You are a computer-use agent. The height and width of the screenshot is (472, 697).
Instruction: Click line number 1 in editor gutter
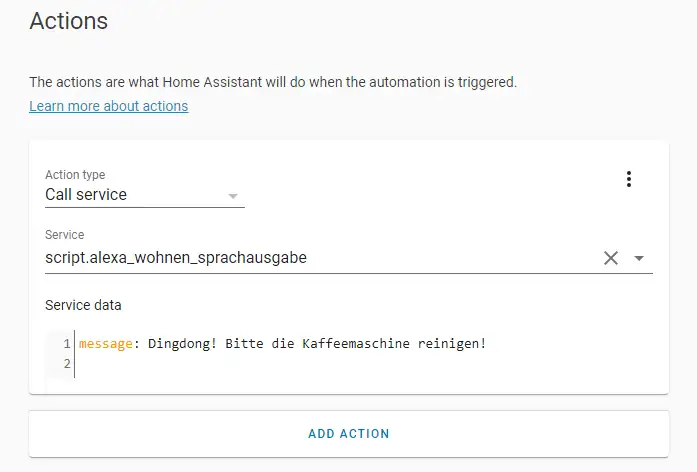click(67, 344)
